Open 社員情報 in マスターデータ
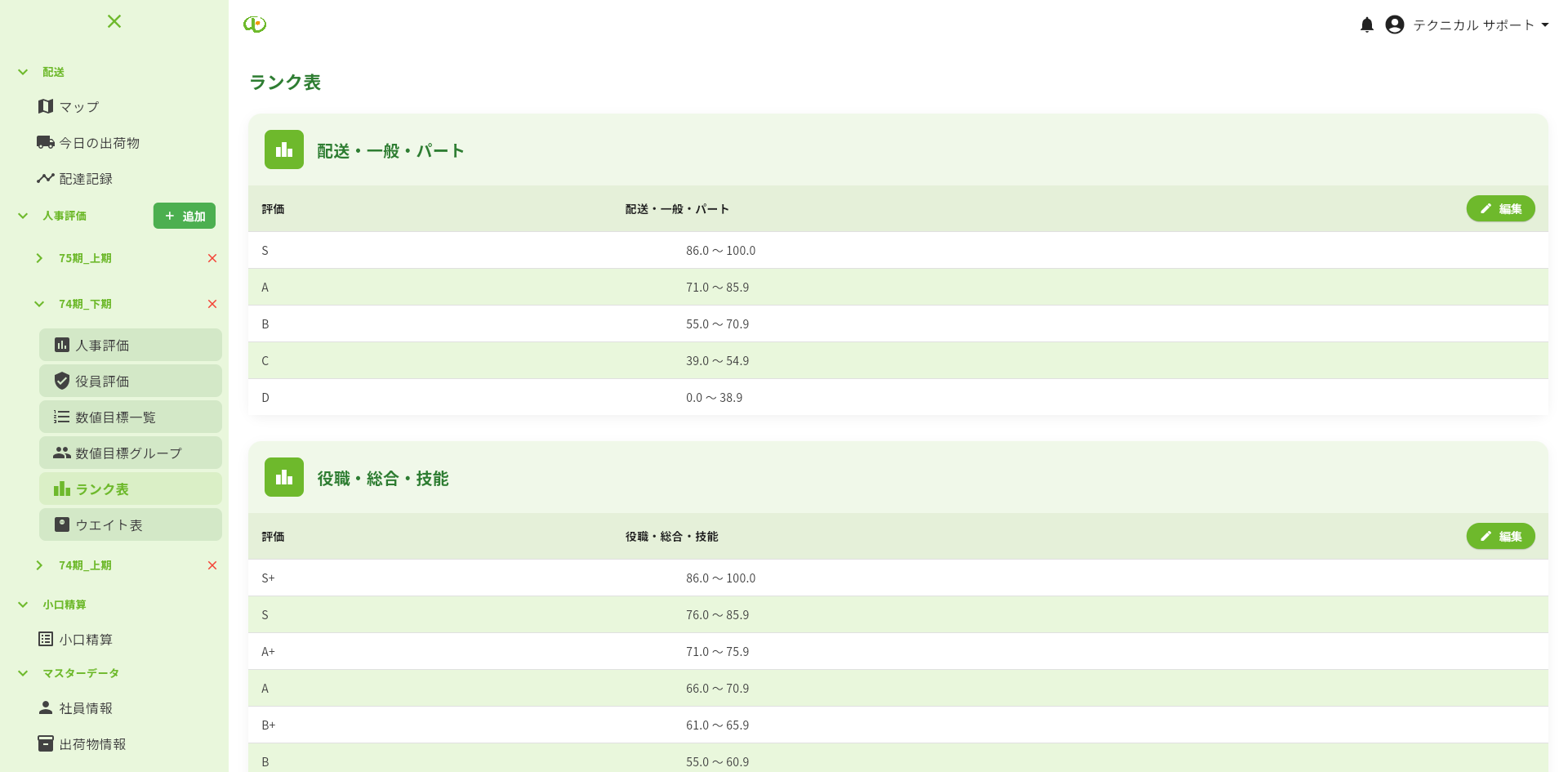The height and width of the screenshot is (772, 1568). click(x=85, y=708)
